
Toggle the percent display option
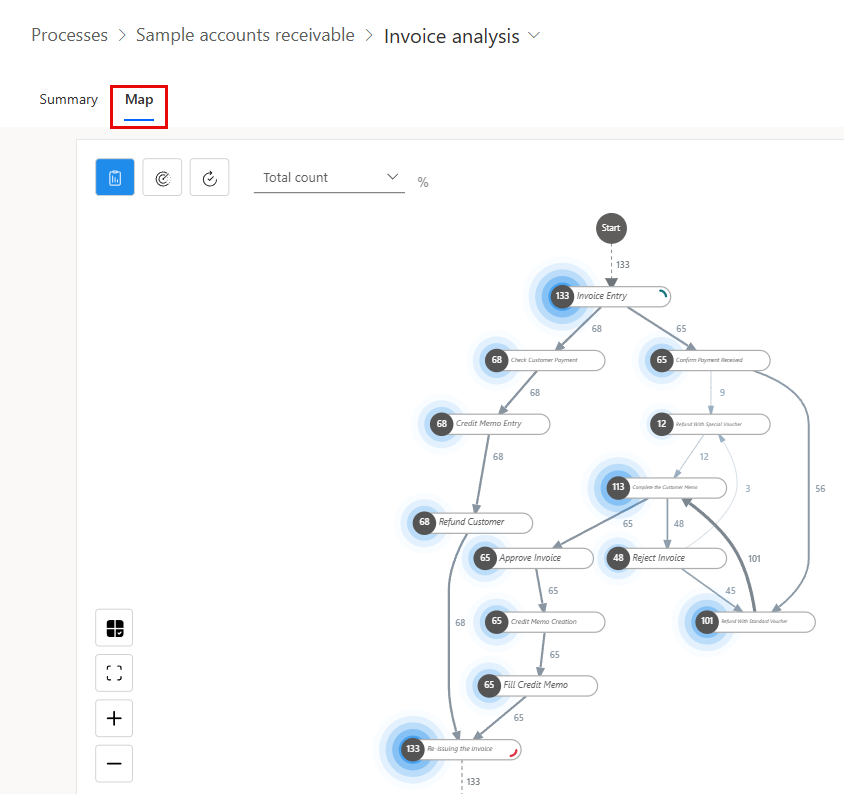[423, 182]
